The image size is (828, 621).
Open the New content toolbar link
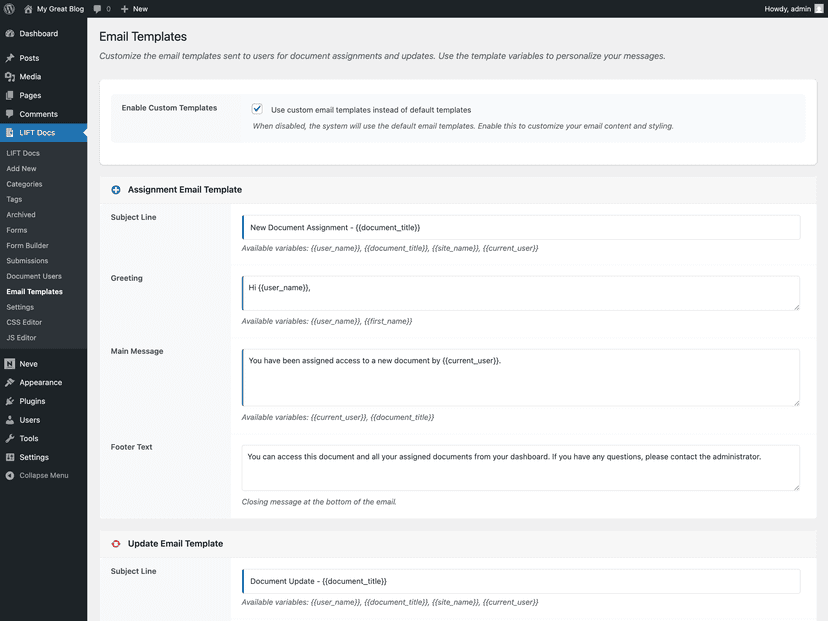(134, 9)
